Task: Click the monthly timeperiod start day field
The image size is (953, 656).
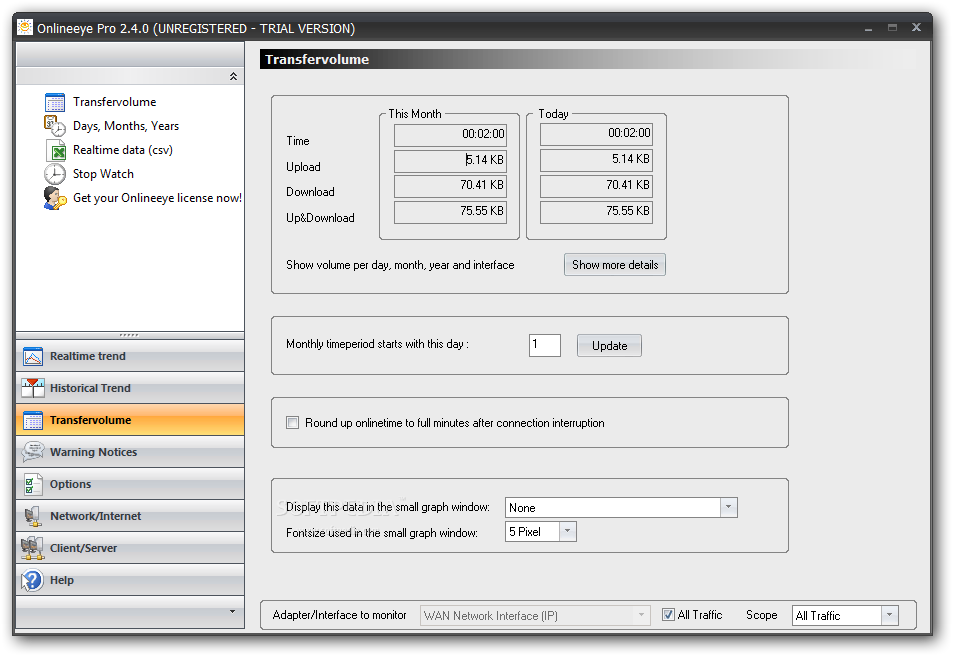Action: click(545, 345)
